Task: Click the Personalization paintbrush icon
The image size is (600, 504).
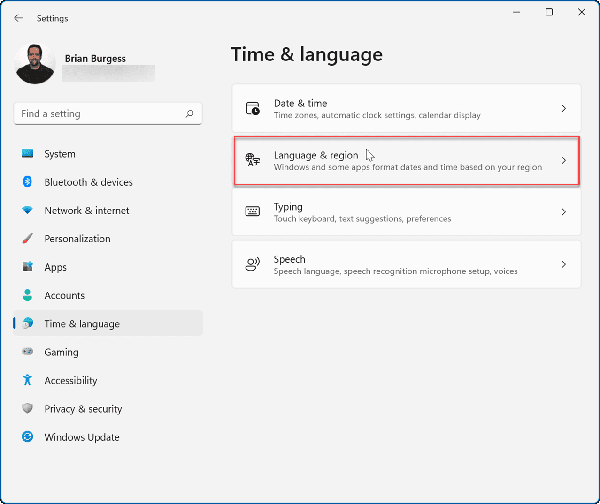Action: [x=28, y=238]
